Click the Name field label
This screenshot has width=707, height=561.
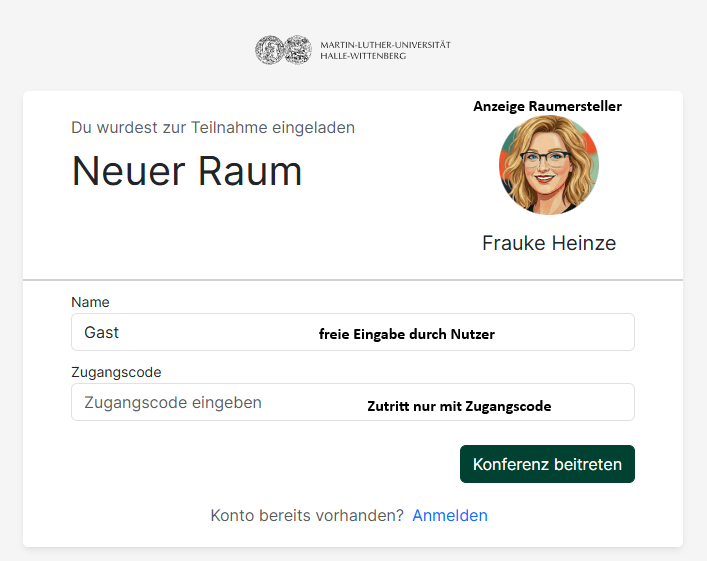point(90,302)
